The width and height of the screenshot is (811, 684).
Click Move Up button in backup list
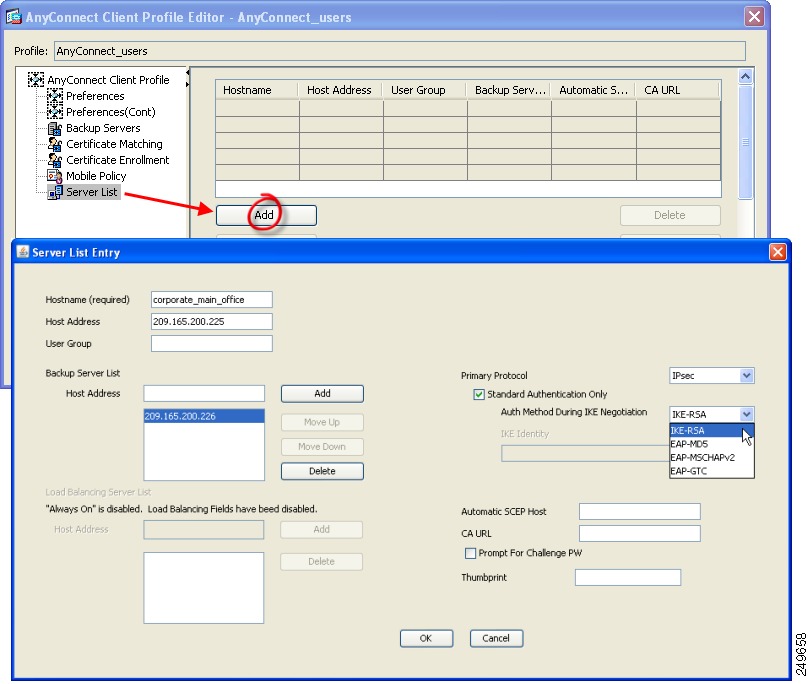tap(322, 422)
